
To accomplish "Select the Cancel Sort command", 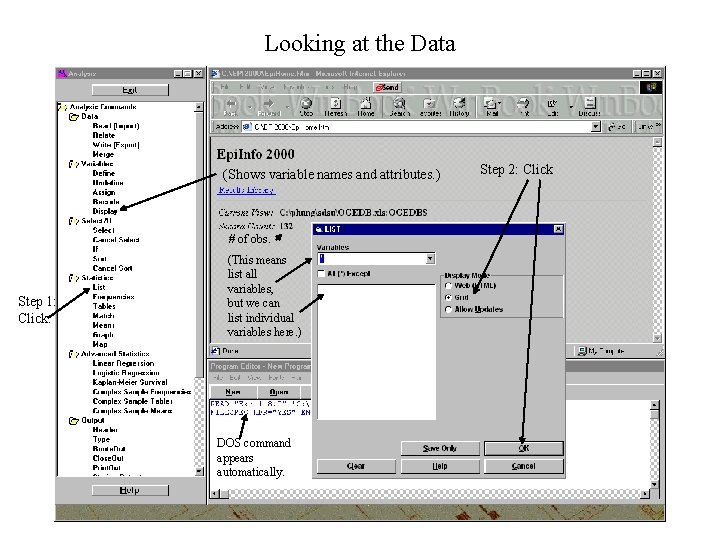I will 112,268.
